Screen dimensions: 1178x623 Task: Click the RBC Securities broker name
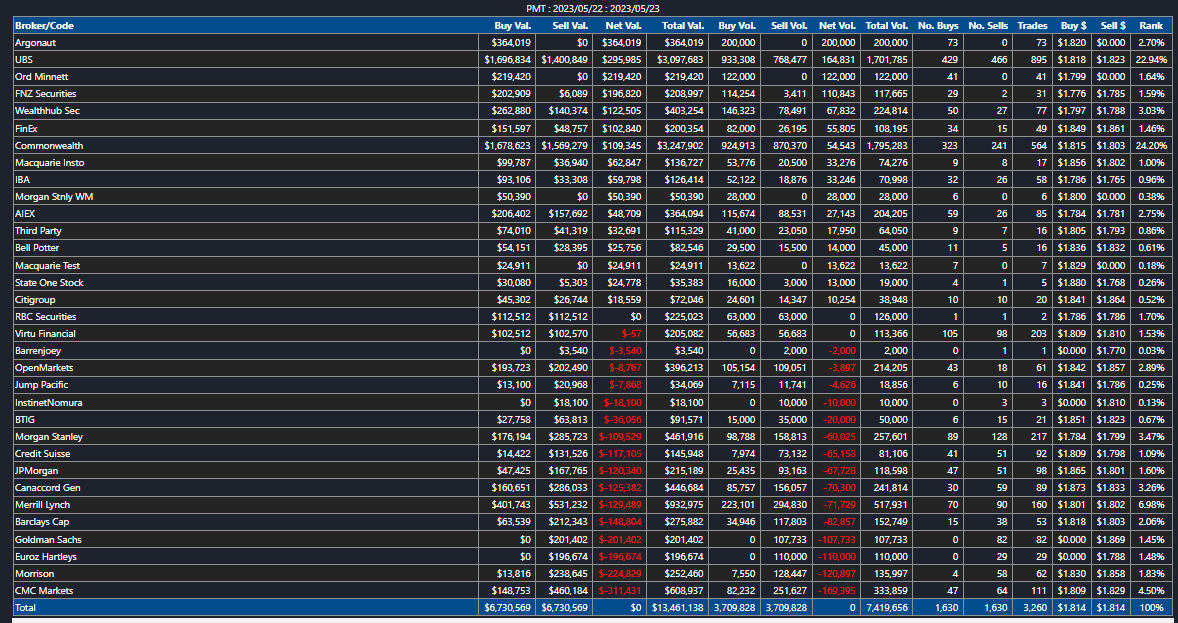tap(46, 316)
